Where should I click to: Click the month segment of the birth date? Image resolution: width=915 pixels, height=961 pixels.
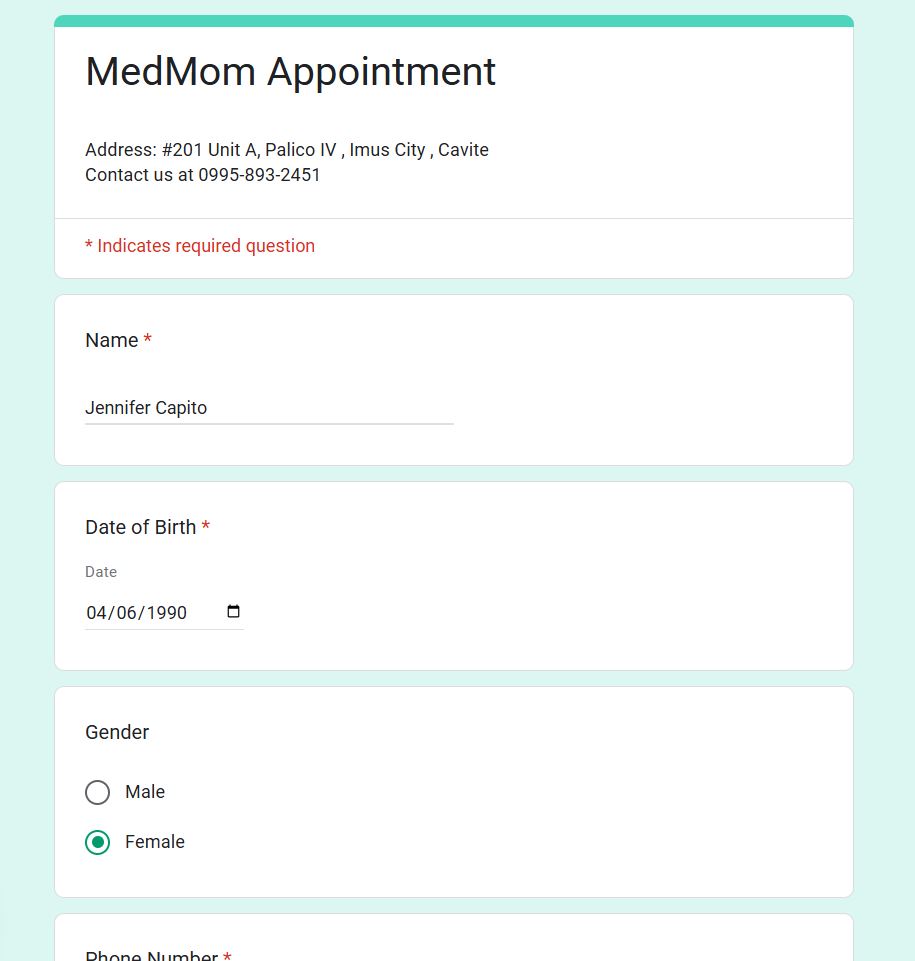click(96, 613)
